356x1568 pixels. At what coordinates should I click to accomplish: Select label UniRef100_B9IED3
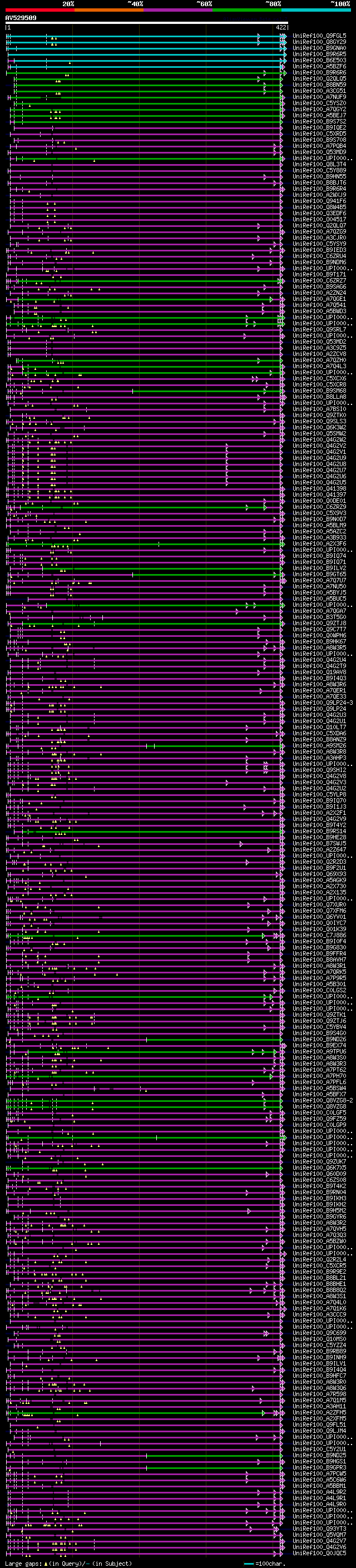pos(319,250)
